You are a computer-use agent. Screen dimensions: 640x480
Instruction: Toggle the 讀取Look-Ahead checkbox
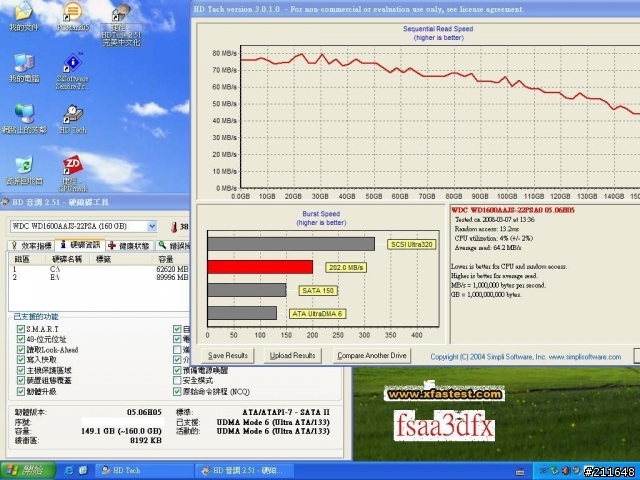point(20,350)
